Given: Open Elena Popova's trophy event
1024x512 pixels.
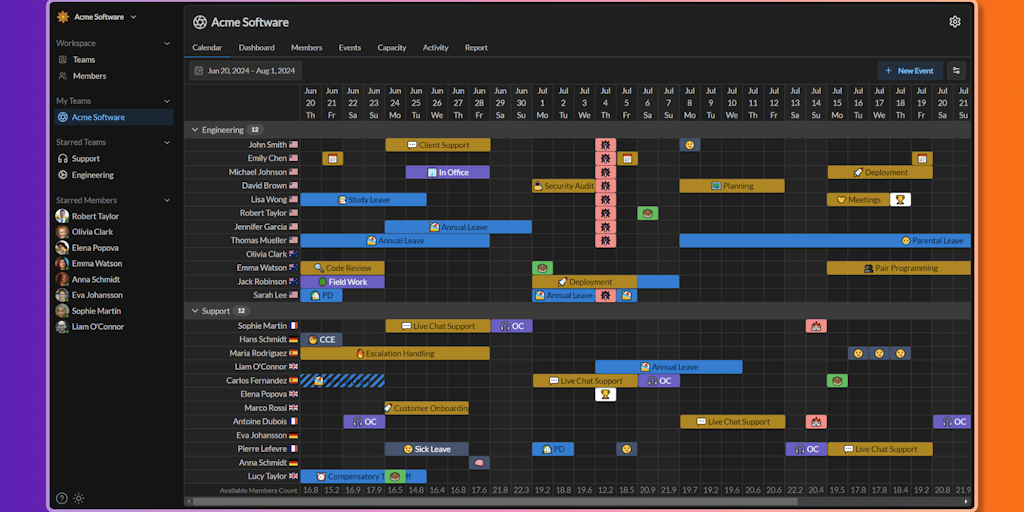Looking at the screenshot, I should click(605, 394).
